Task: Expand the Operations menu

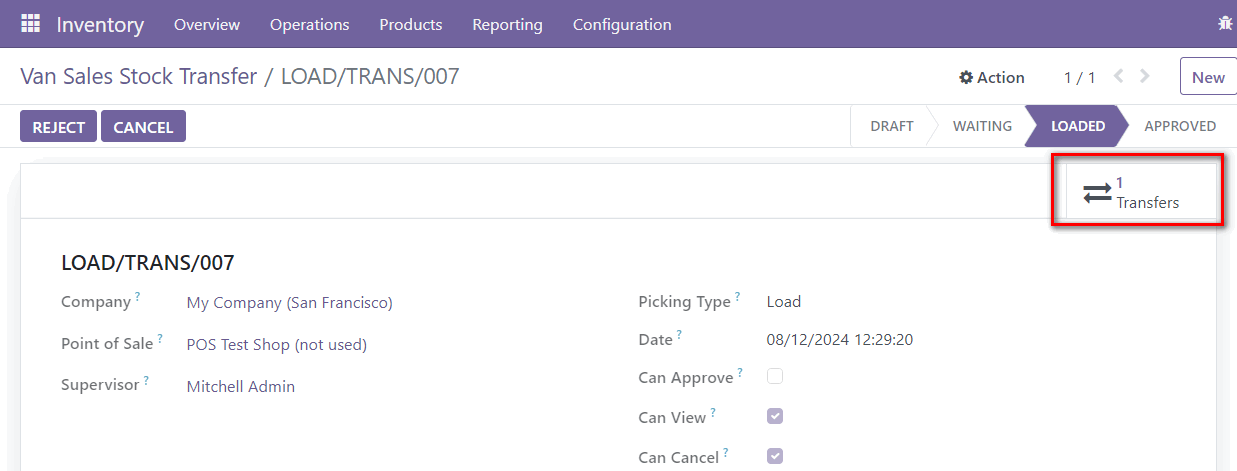Action: [x=310, y=24]
